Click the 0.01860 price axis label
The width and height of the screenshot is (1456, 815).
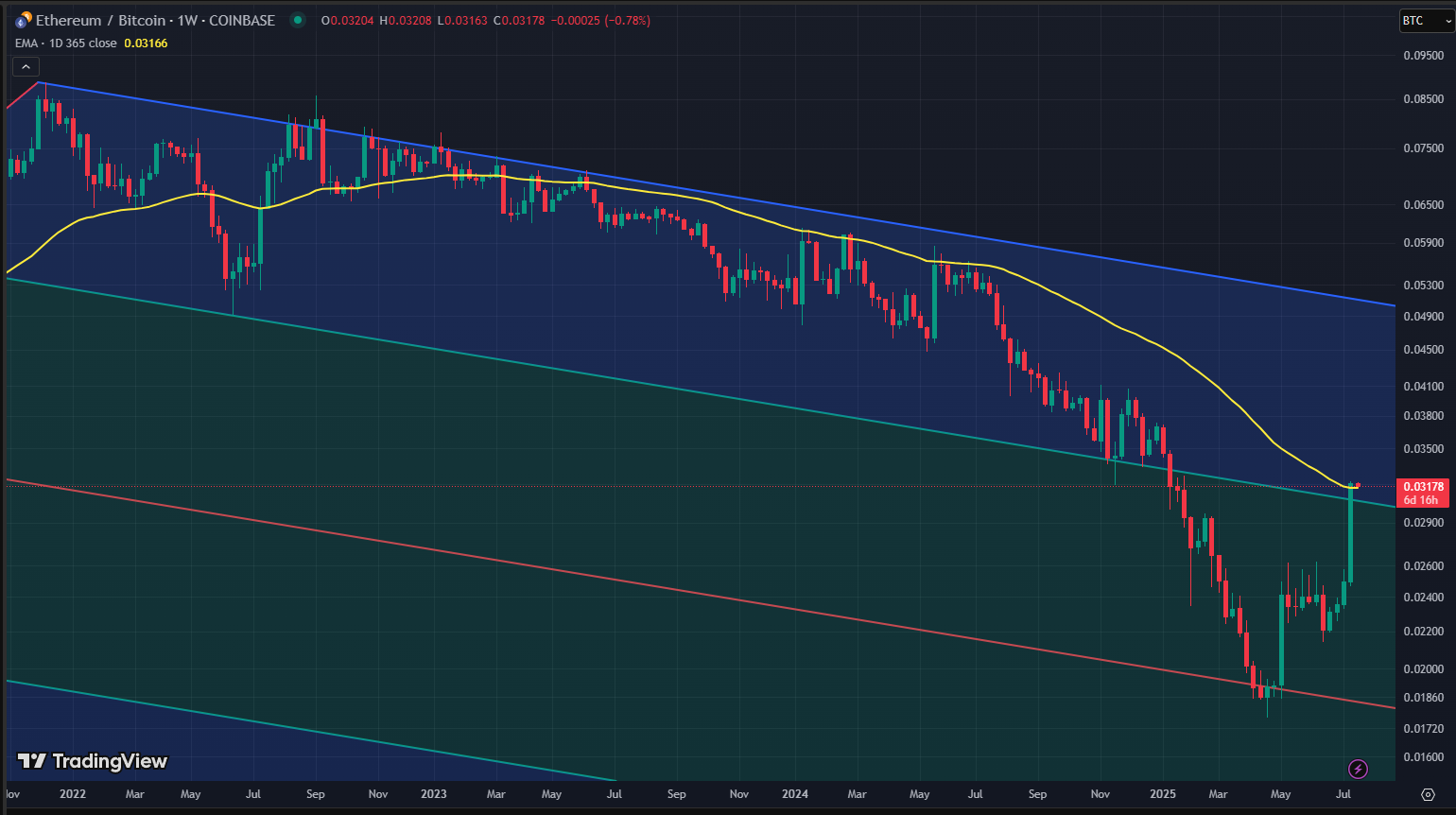tap(1423, 698)
